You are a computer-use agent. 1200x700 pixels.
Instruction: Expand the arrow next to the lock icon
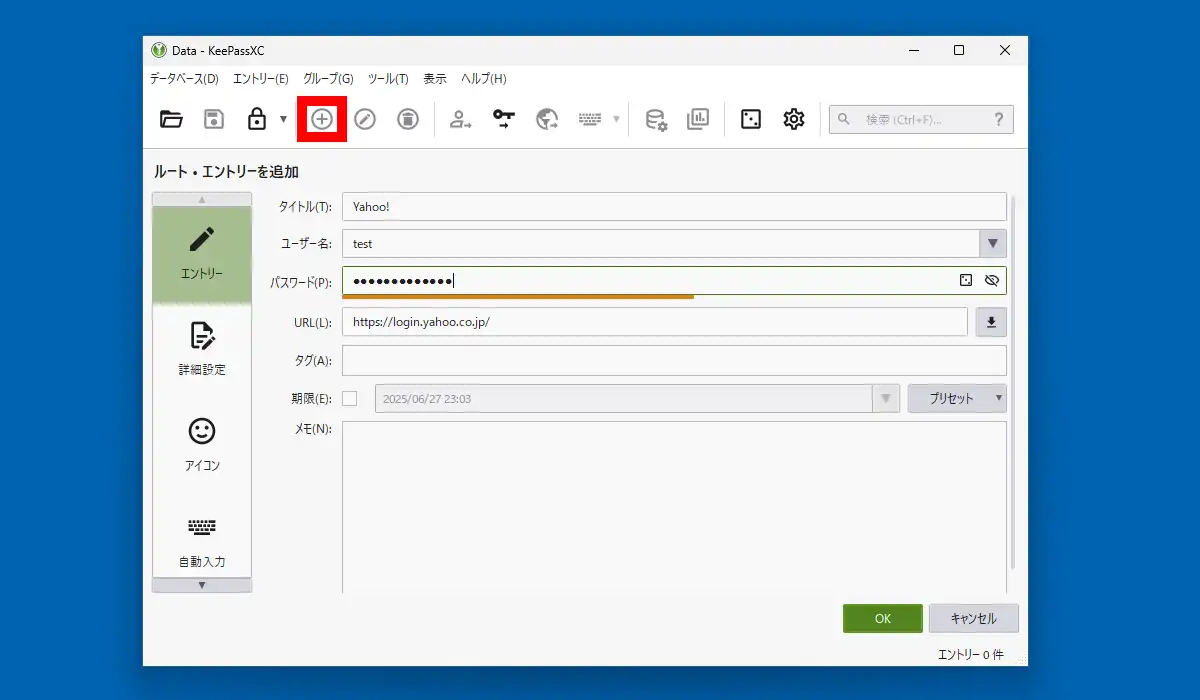(283, 119)
